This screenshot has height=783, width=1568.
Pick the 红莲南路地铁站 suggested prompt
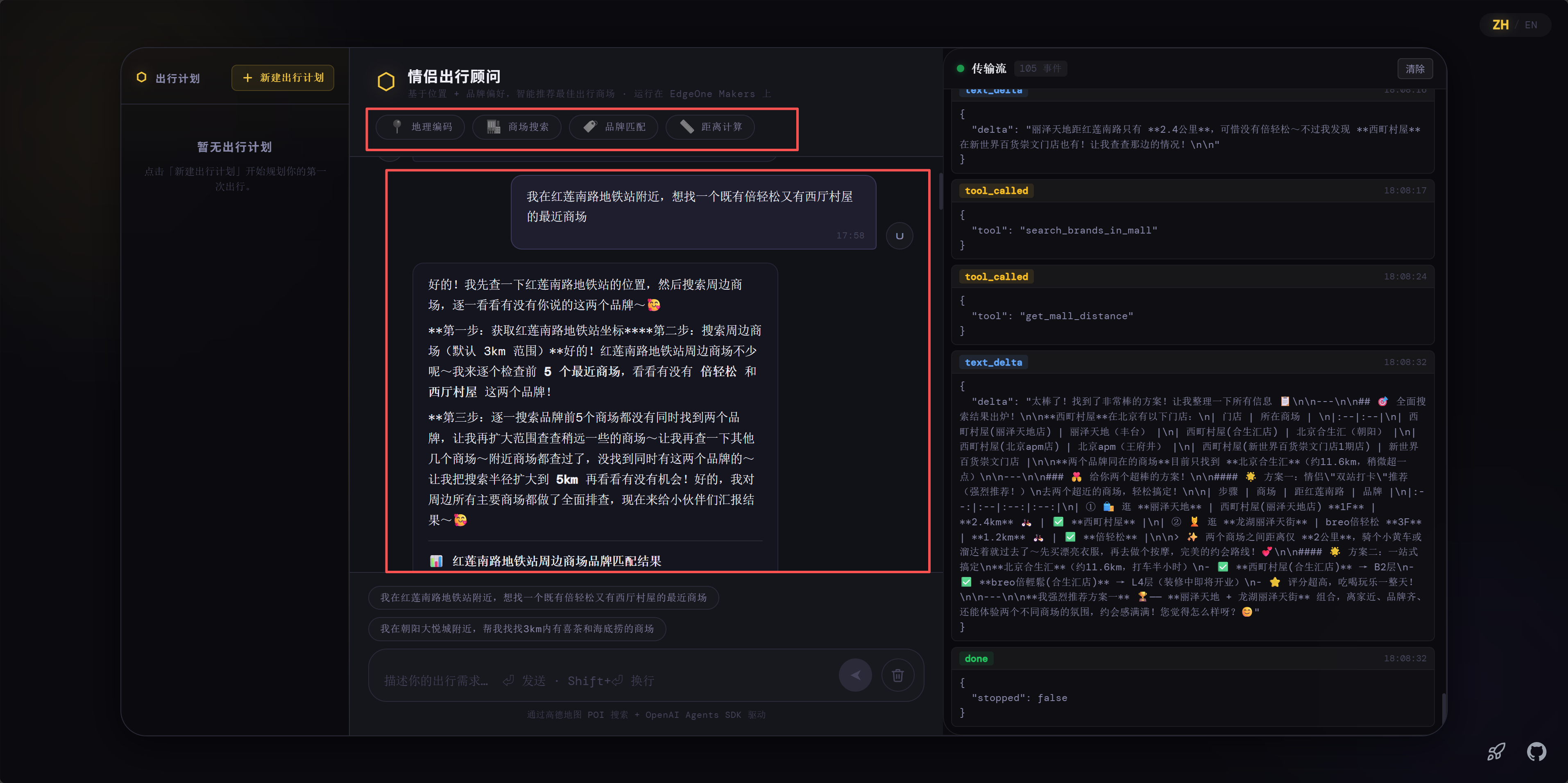544,597
